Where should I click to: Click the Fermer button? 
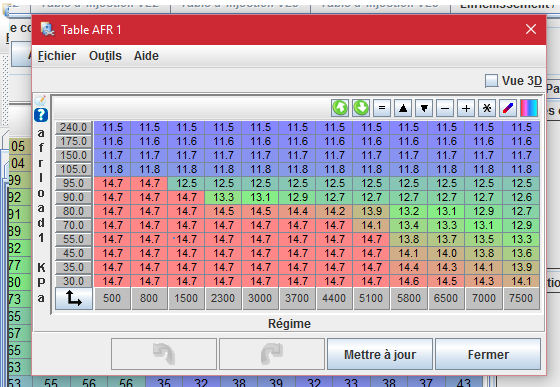pyautogui.click(x=488, y=354)
